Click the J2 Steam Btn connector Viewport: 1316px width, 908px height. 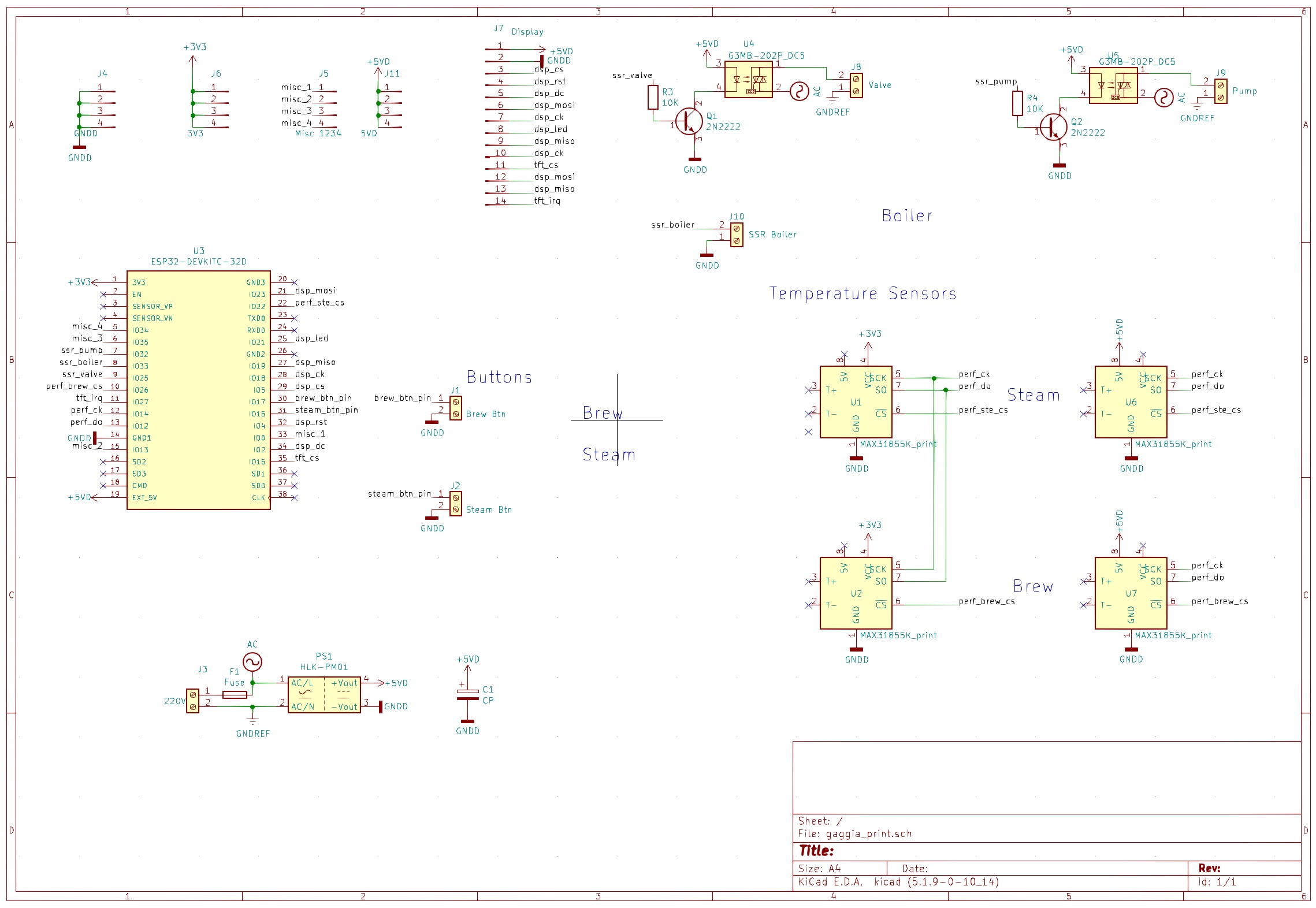click(456, 504)
